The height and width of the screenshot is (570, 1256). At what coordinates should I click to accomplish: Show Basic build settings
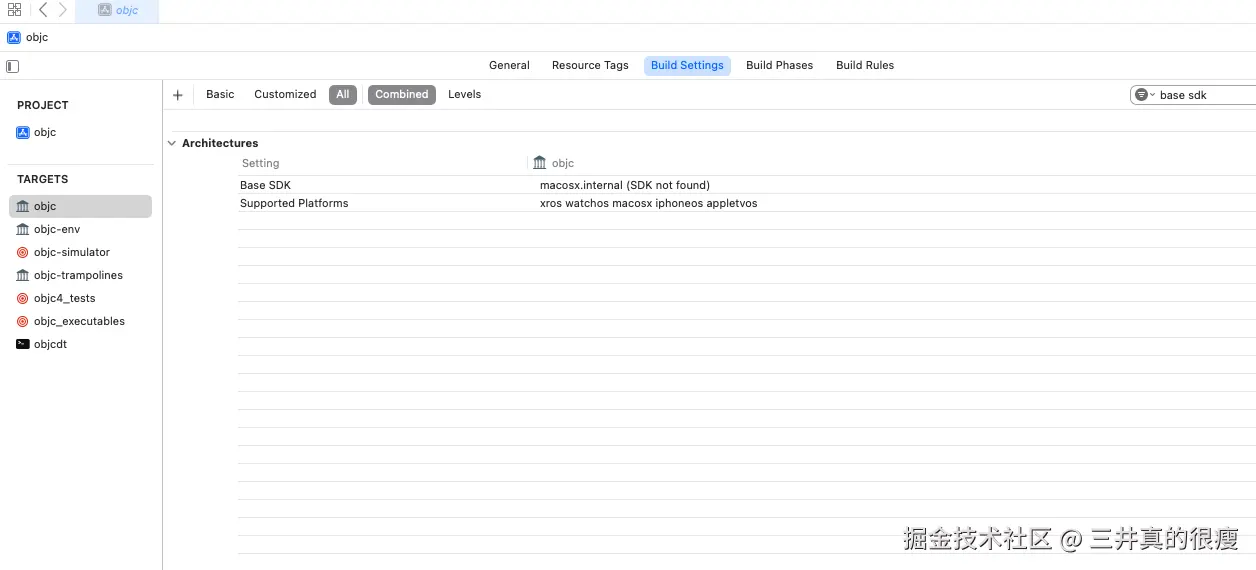pos(220,94)
